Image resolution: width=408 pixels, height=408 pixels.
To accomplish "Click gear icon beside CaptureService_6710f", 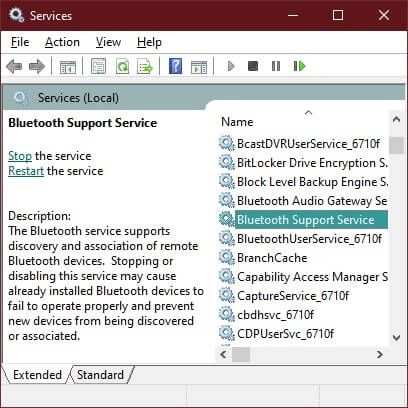I will click(227, 296).
